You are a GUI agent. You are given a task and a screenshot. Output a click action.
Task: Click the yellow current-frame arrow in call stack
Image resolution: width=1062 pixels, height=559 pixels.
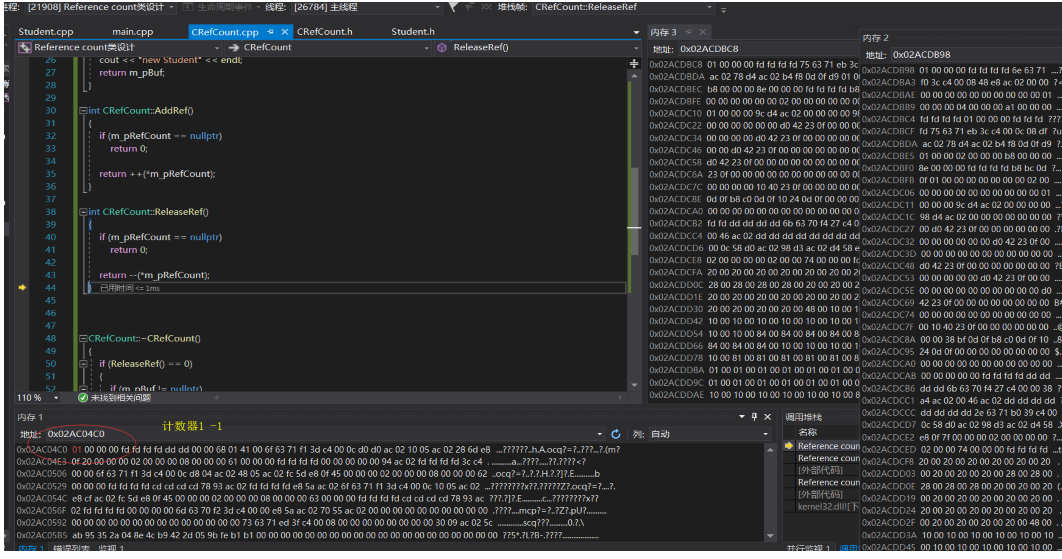788,446
